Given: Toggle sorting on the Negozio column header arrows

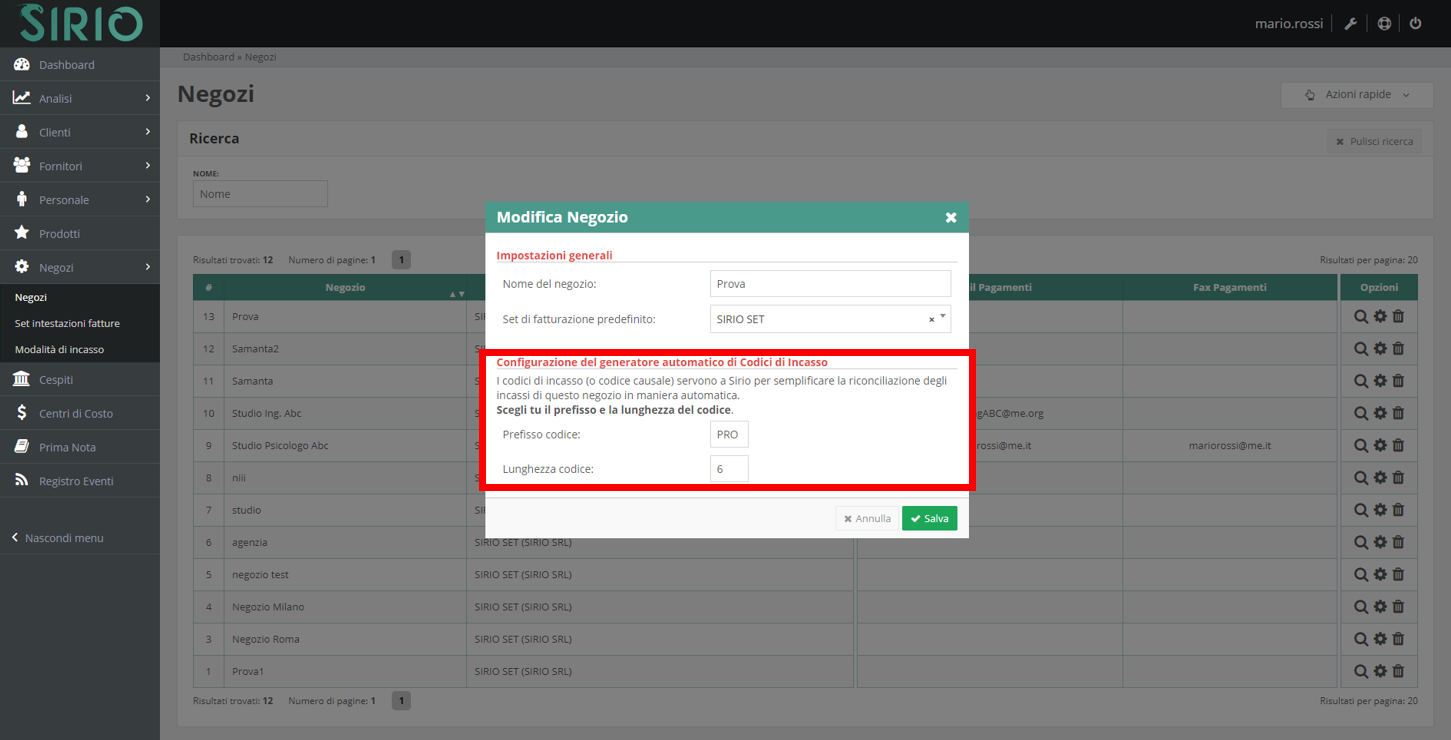Looking at the screenshot, I should 456,293.
